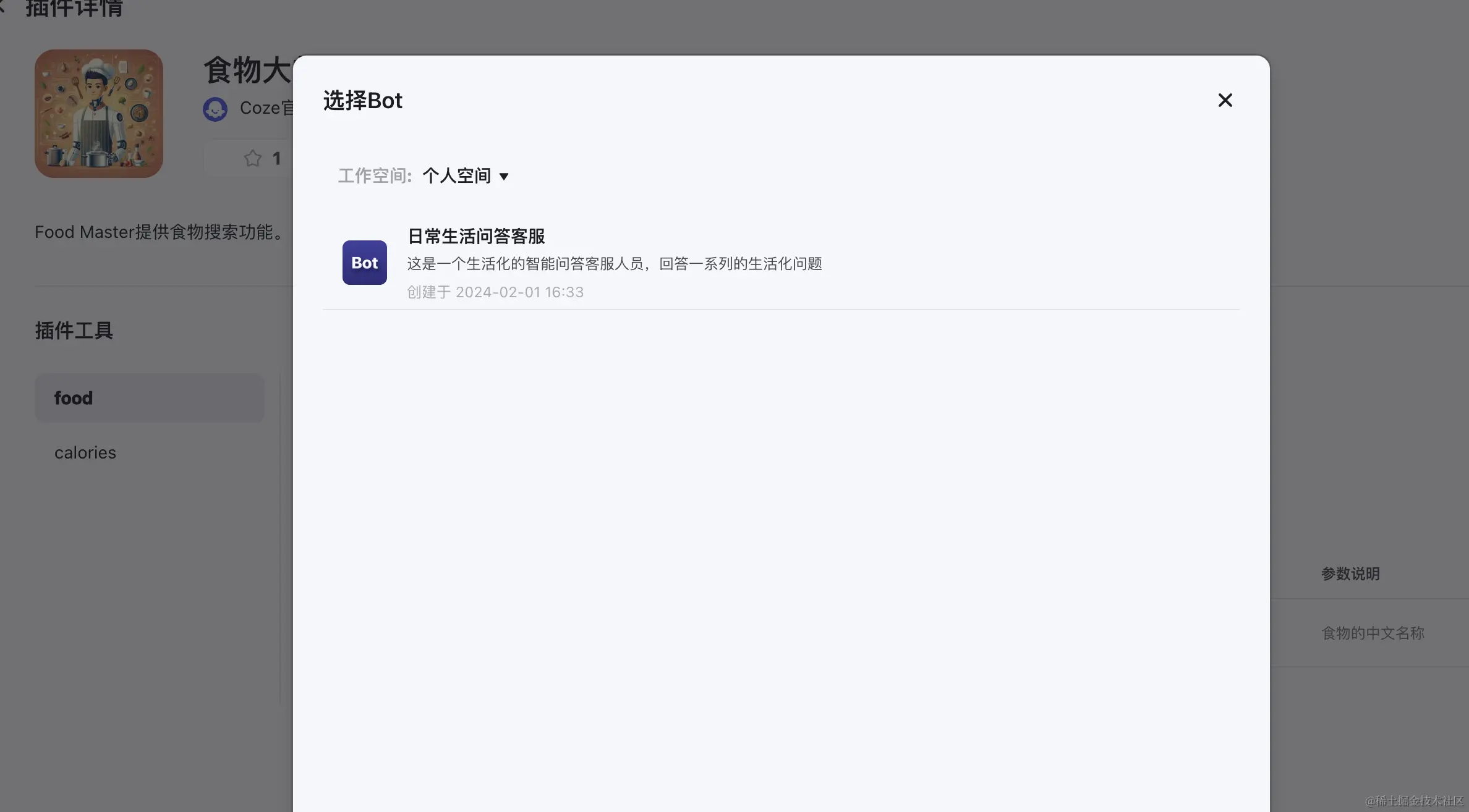The width and height of the screenshot is (1469, 812).
Task: Switch to the food plugin tool
Action: point(73,398)
